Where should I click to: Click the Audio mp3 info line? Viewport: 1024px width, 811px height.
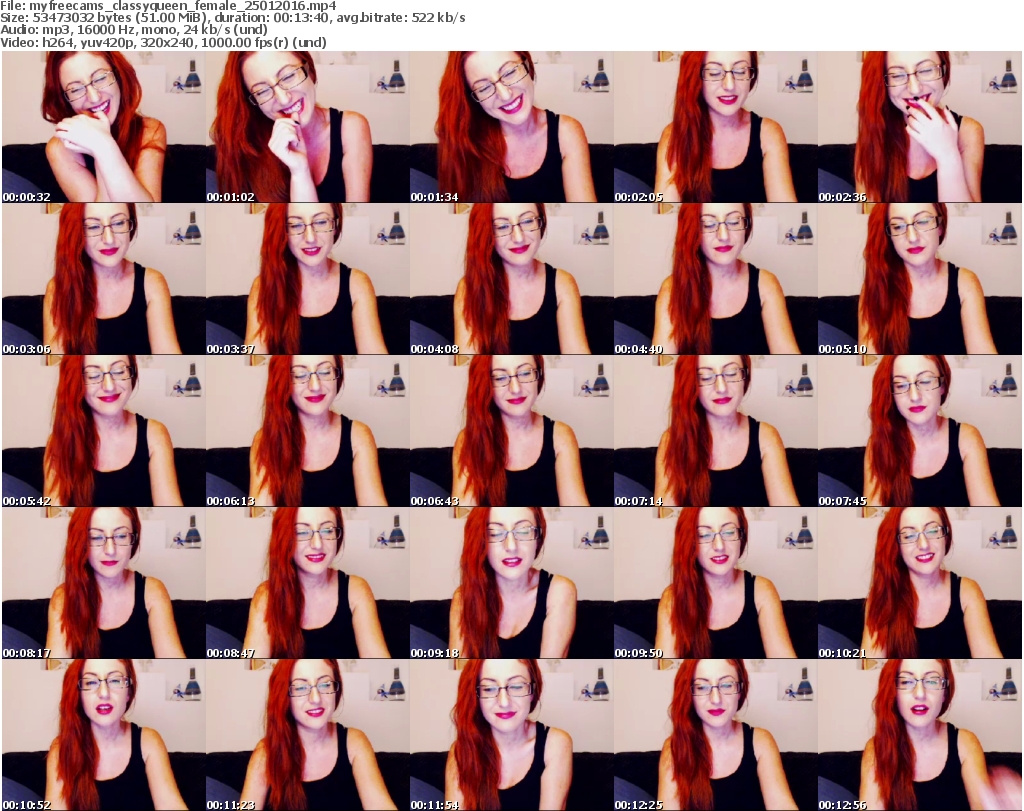coord(134,30)
